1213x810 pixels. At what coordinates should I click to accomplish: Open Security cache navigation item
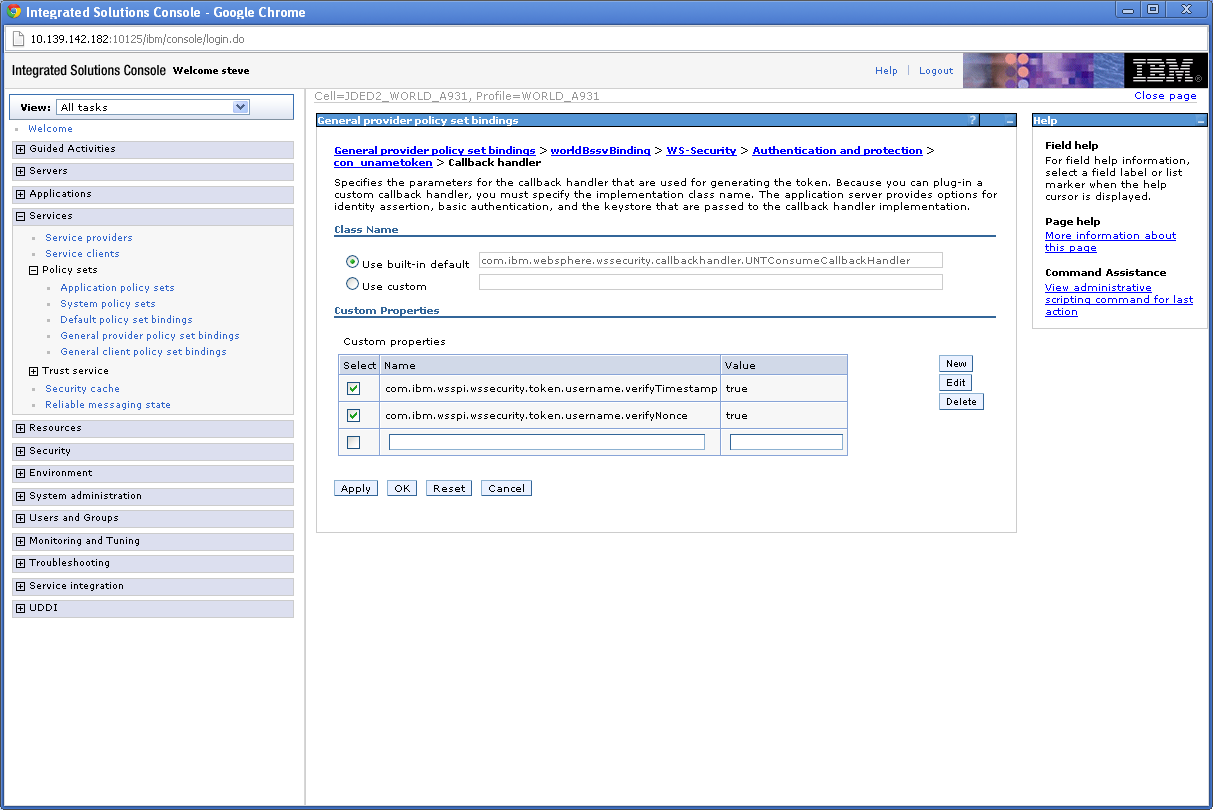[82, 389]
